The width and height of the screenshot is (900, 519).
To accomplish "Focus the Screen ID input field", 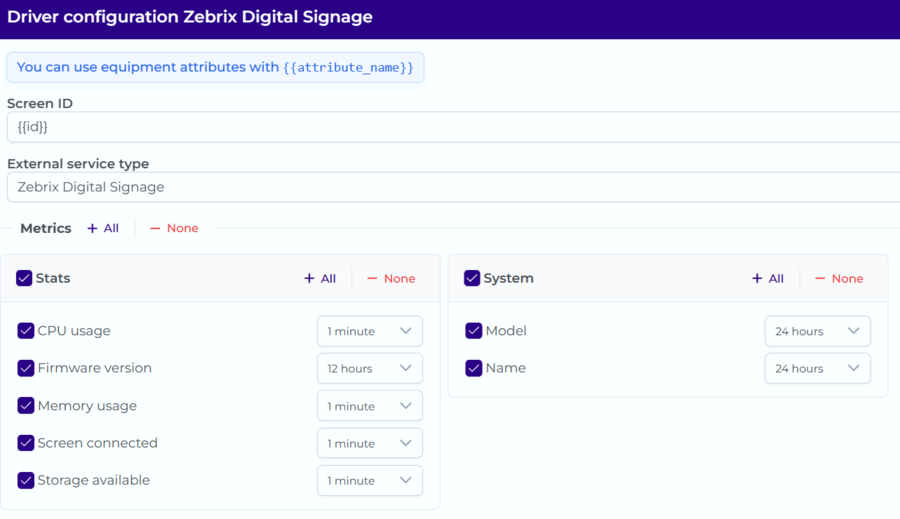I will (x=453, y=127).
